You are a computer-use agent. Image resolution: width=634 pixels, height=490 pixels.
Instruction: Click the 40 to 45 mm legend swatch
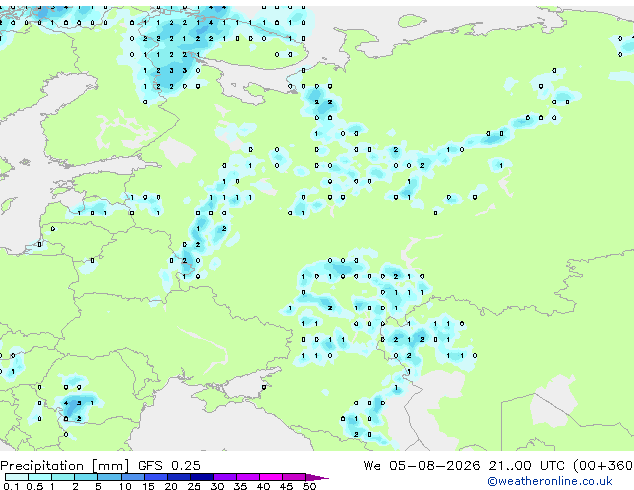[x=271, y=477]
